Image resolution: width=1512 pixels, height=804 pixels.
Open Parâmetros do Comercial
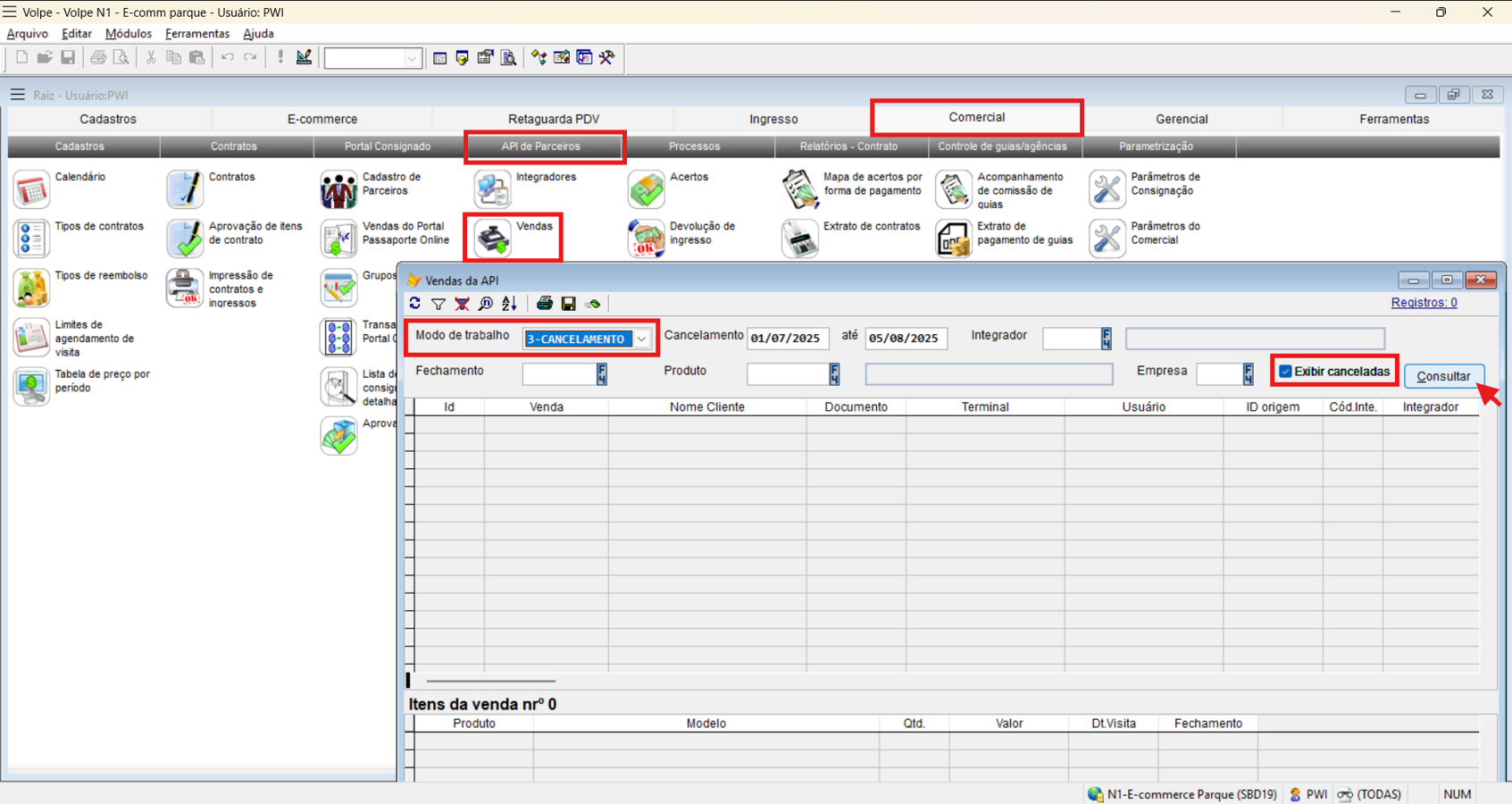(x=1107, y=239)
